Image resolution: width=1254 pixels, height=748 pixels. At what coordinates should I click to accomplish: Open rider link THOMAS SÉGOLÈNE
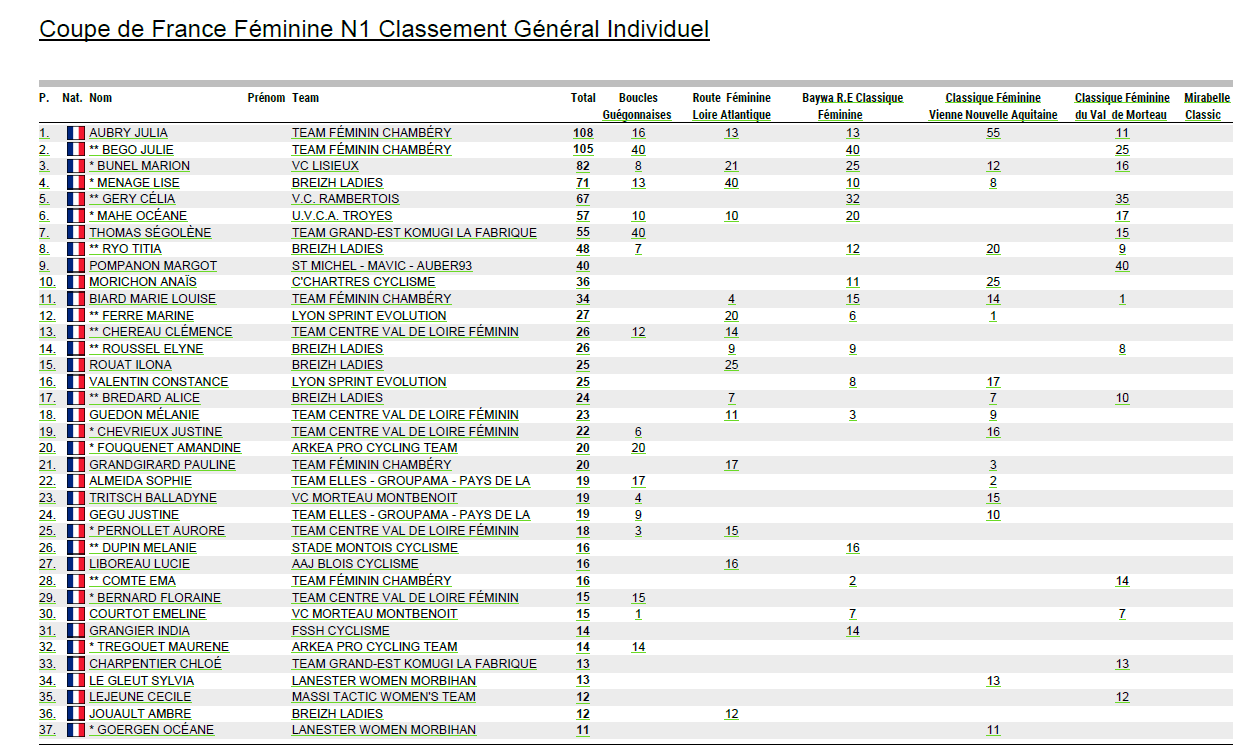(150, 233)
